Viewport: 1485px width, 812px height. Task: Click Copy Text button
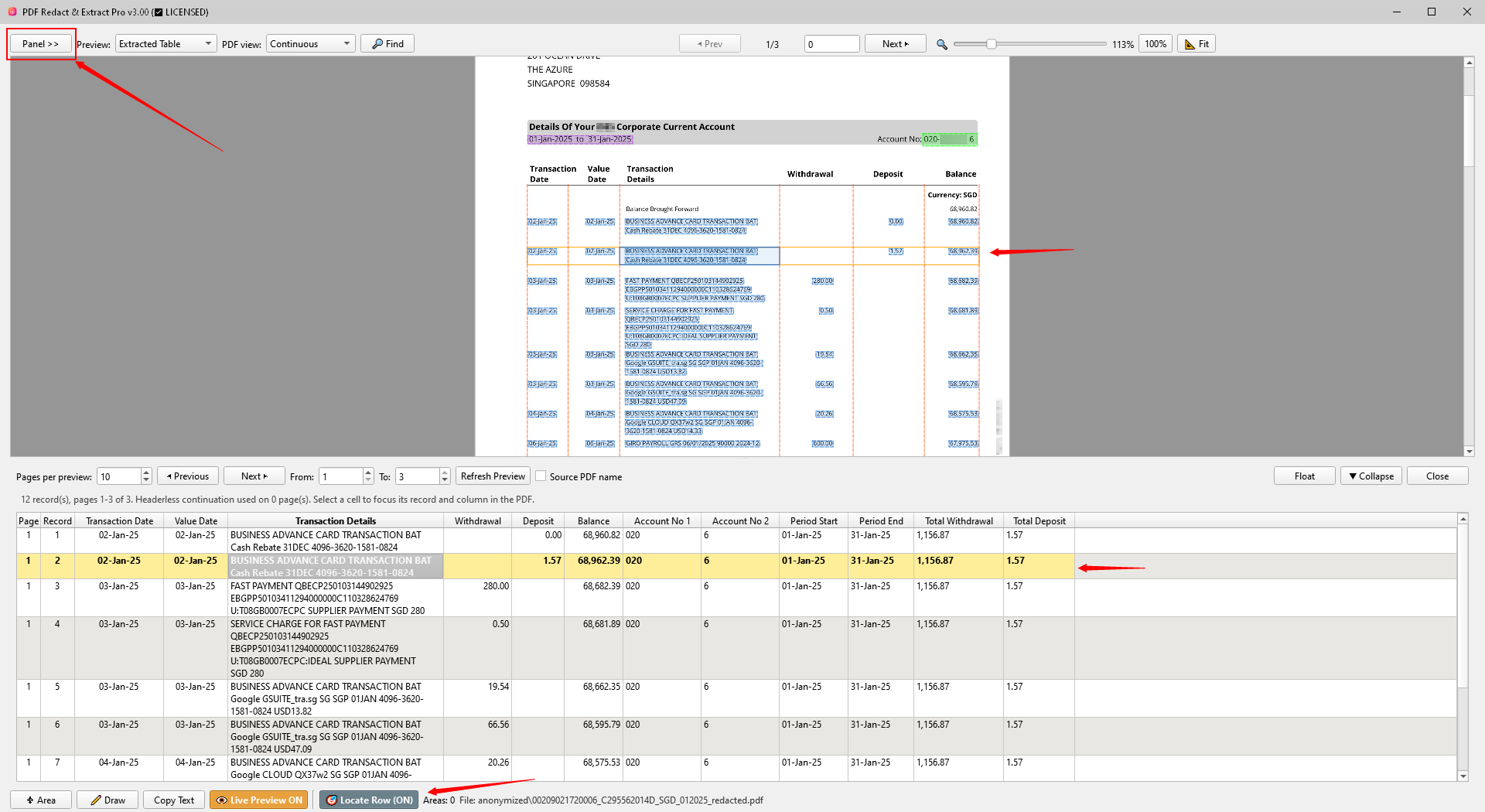(x=174, y=800)
